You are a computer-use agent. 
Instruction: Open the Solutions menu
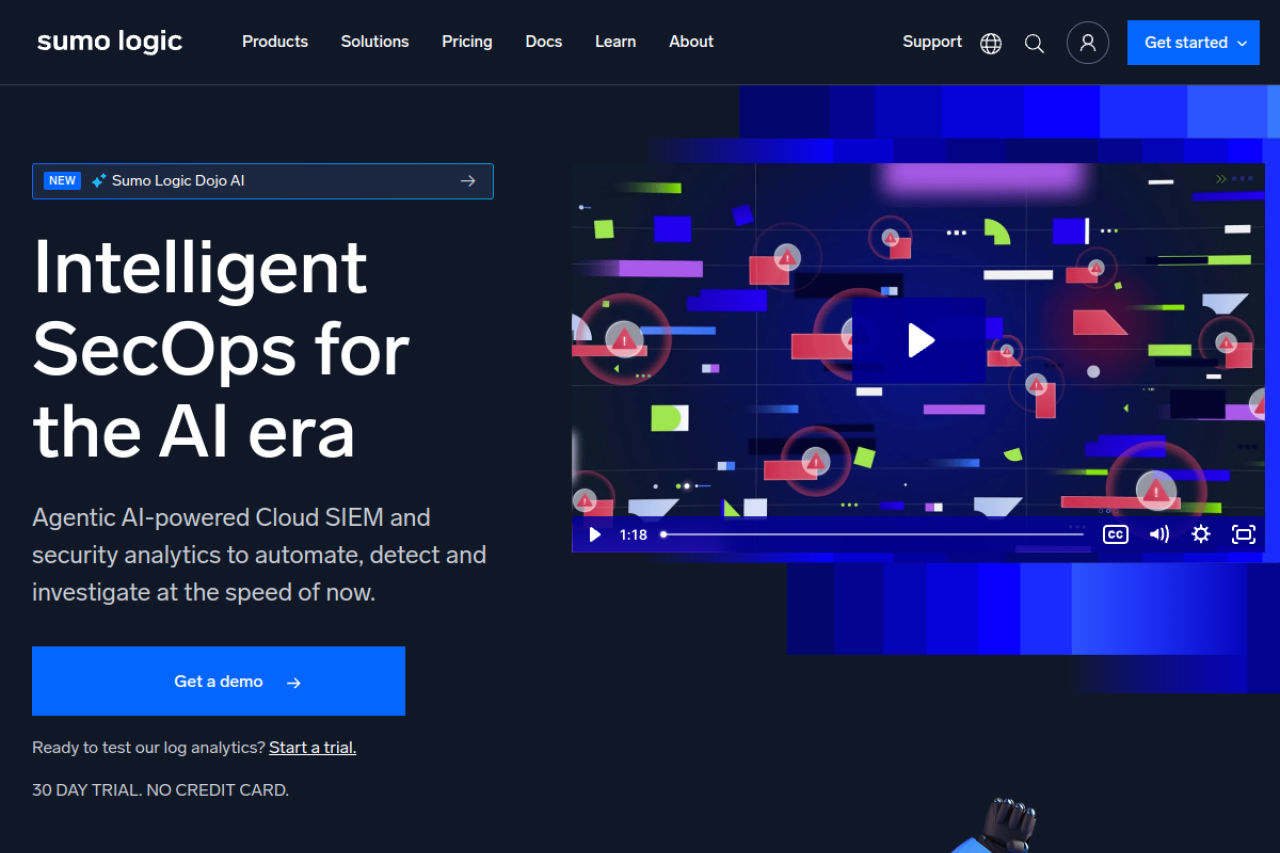pos(375,42)
